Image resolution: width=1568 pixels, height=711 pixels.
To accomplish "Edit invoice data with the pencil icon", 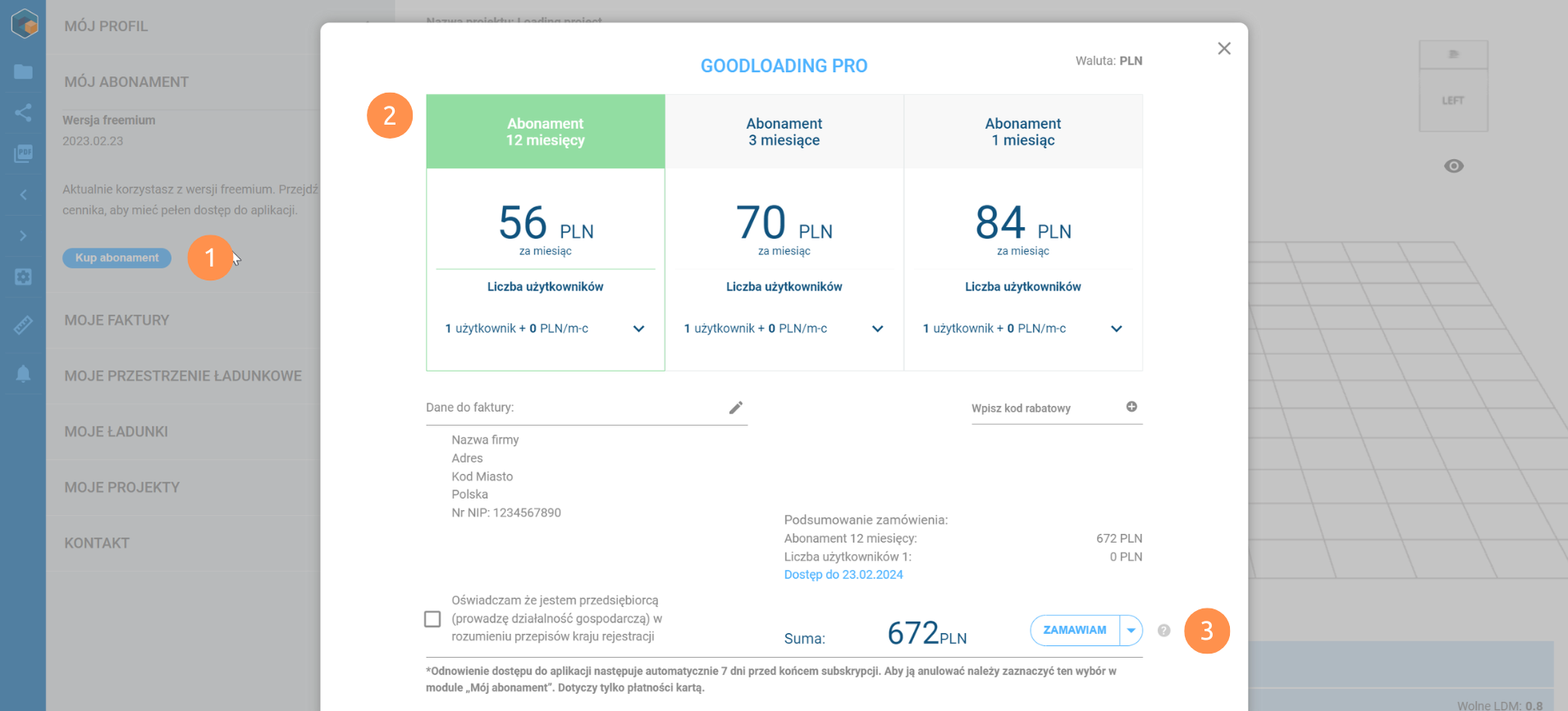I will pyautogui.click(x=736, y=408).
